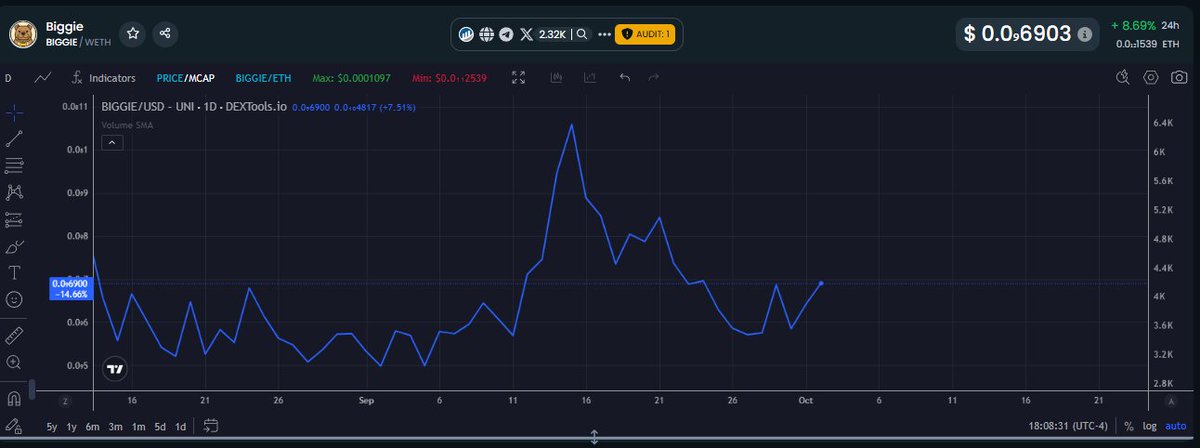
Task: Click the Volume SMA indicator label
Action: pos(127,125)
